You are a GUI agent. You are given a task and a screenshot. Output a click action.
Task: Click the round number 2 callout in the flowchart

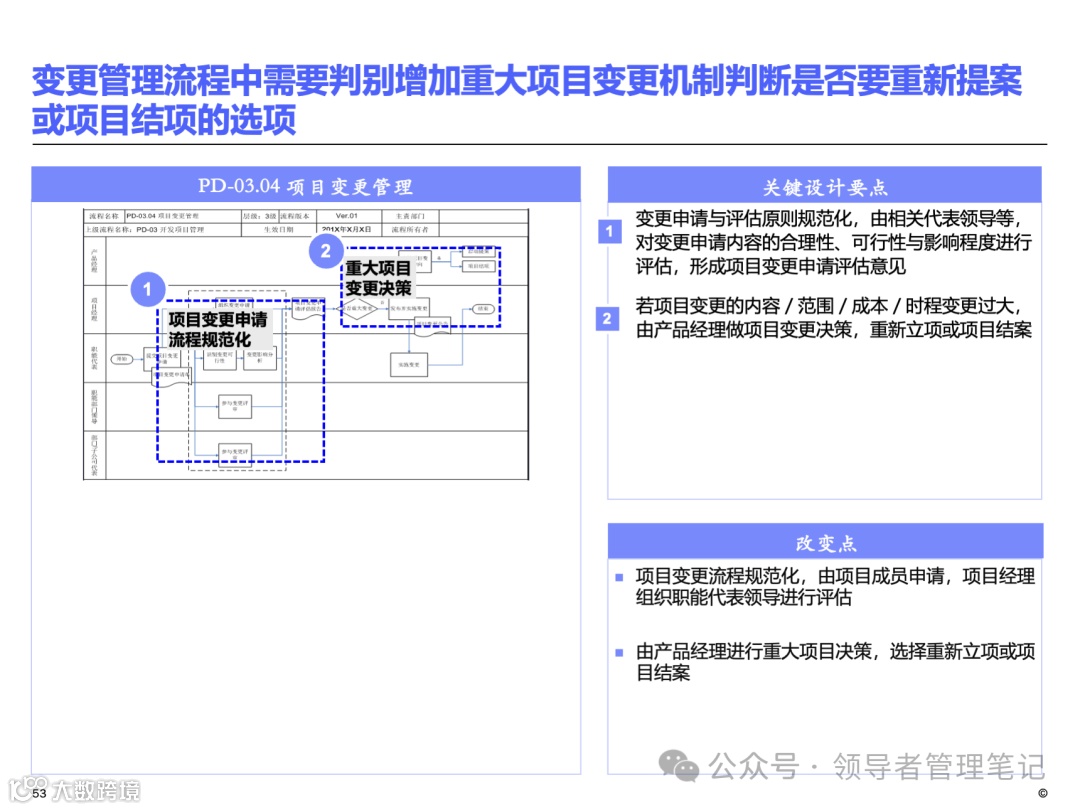tap(326, 251)
